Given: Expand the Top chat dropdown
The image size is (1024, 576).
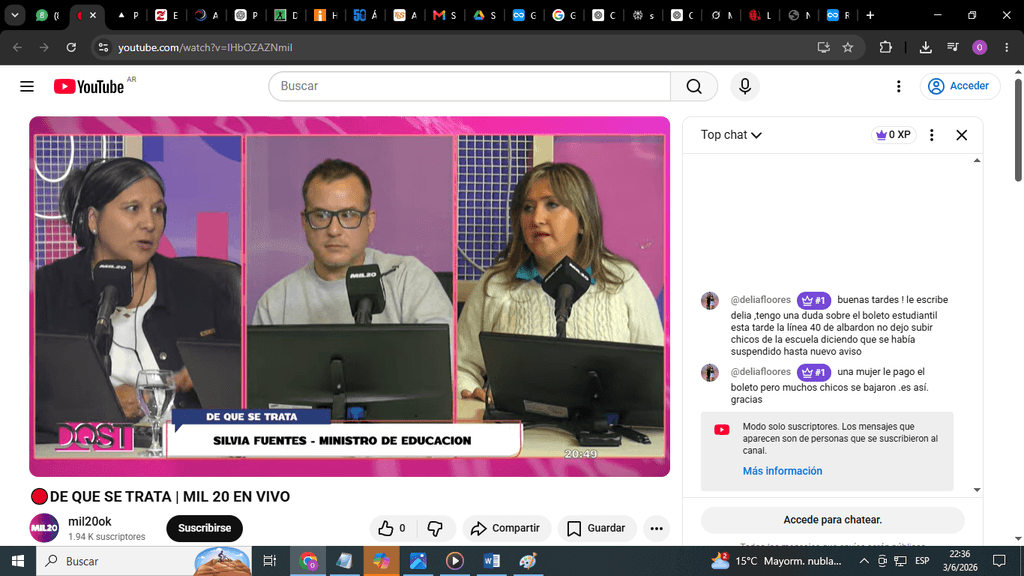Looking at the screenshot, I should click(731, 135).
